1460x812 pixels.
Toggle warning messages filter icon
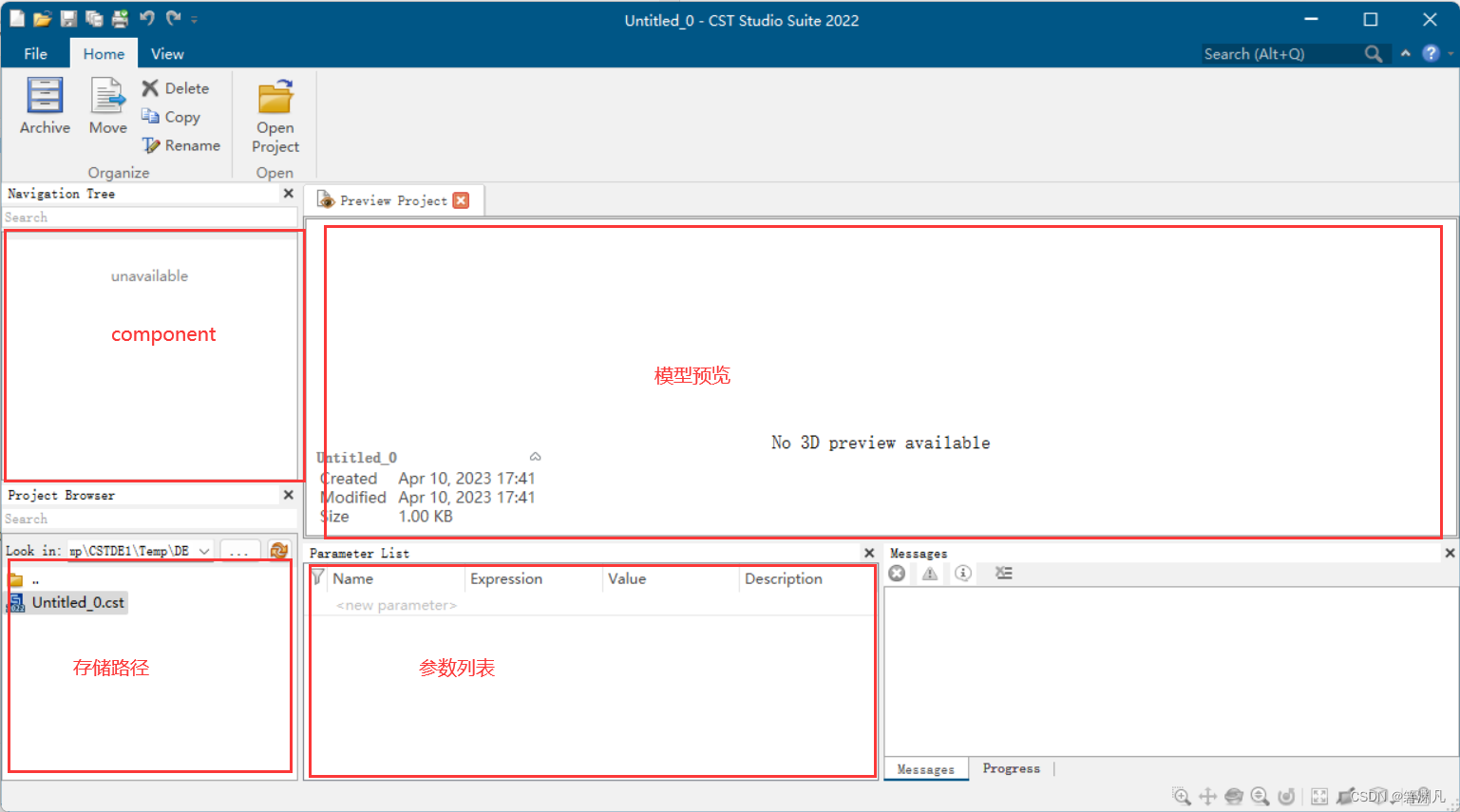point(930,574)
